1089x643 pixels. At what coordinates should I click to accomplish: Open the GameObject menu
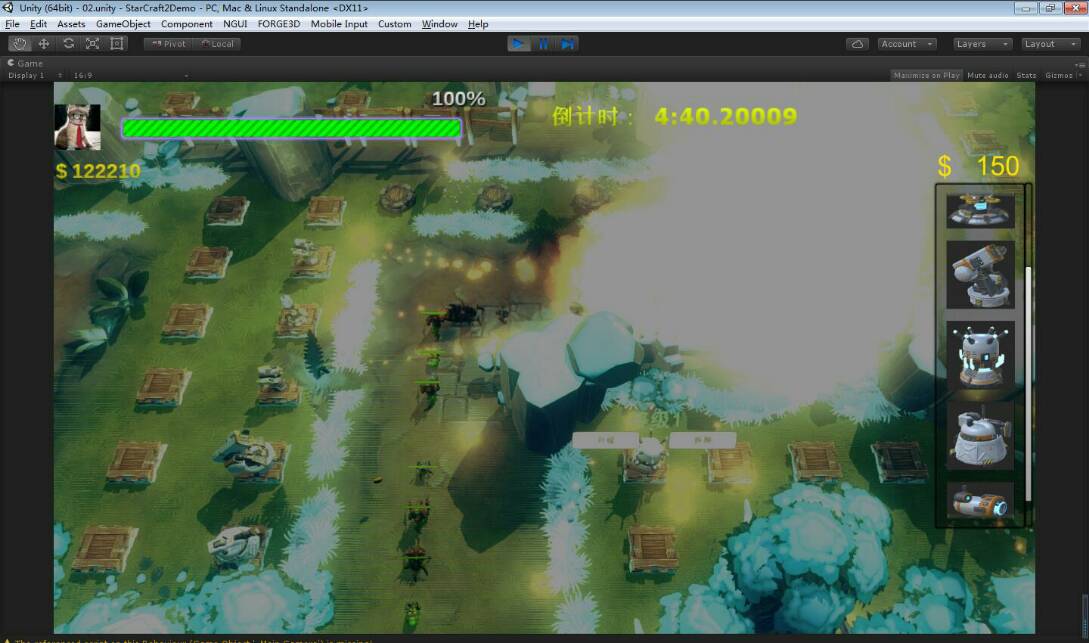[123, 24]
